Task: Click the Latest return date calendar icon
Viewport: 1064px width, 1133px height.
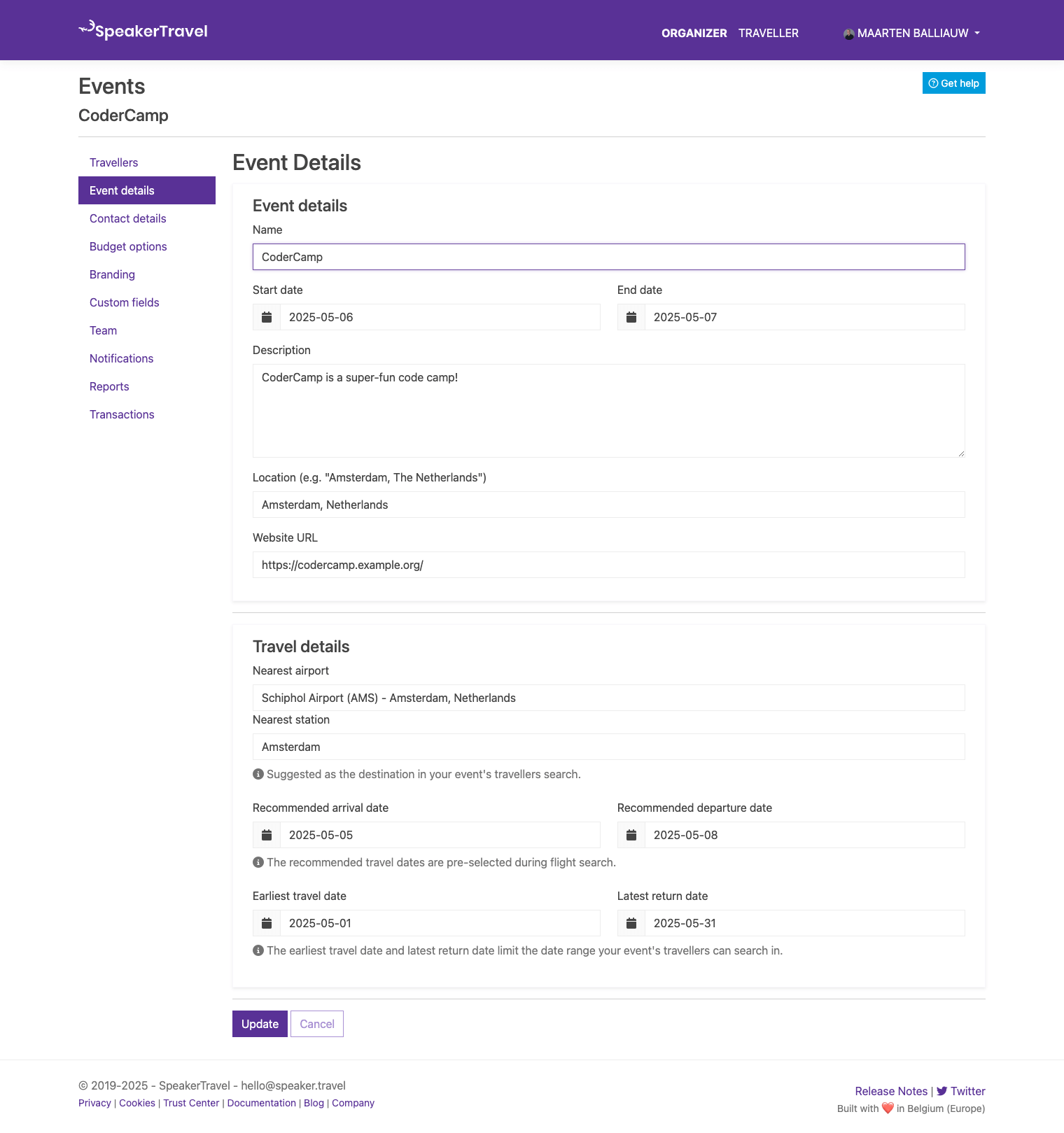Action: tap(631, 924)
